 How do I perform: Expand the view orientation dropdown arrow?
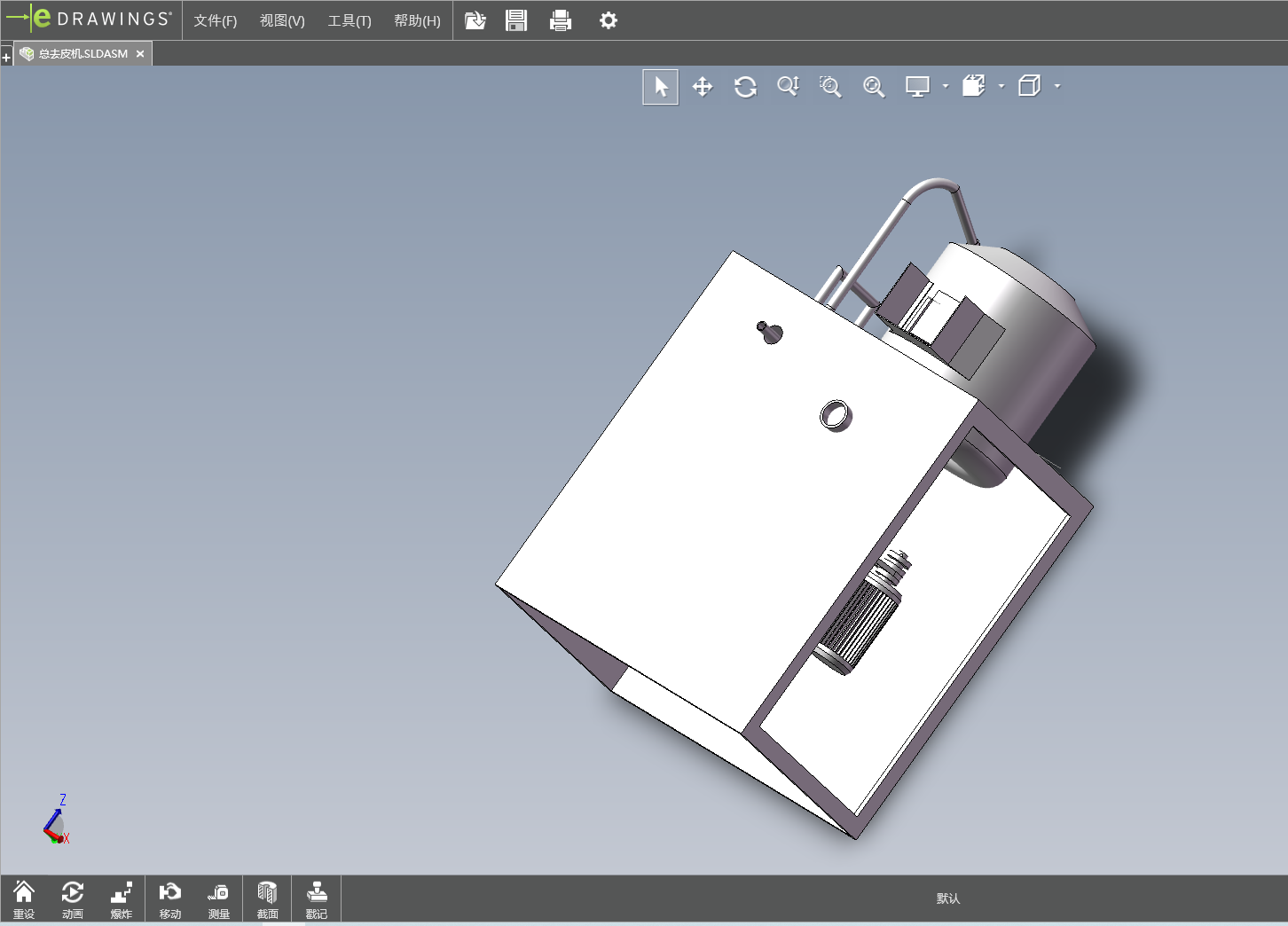[1001, 86]
